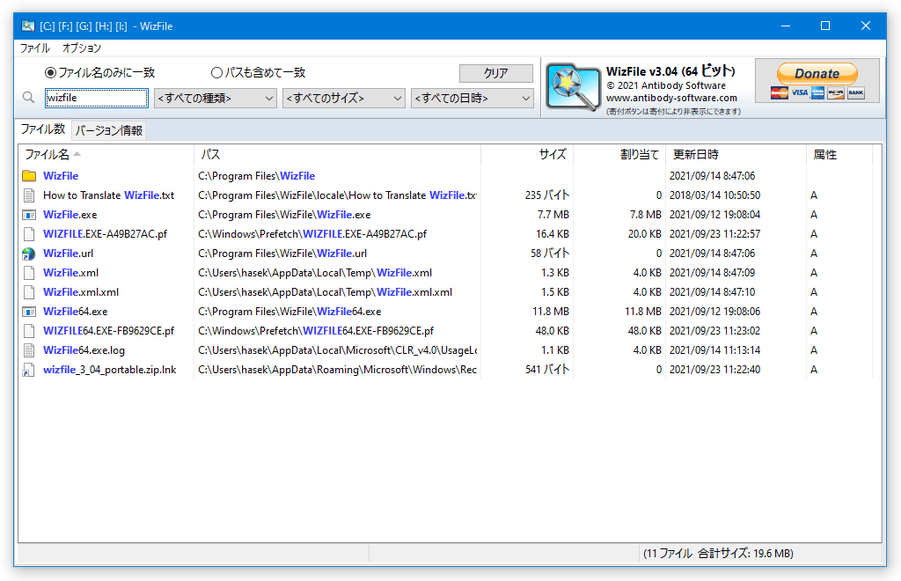This screenshot has width=901, height=581.
Task: Click path C:\Windows\Prefetch\WIZFILE.EXE-A49B27AC.pf
Action: (x=313, y=234)
